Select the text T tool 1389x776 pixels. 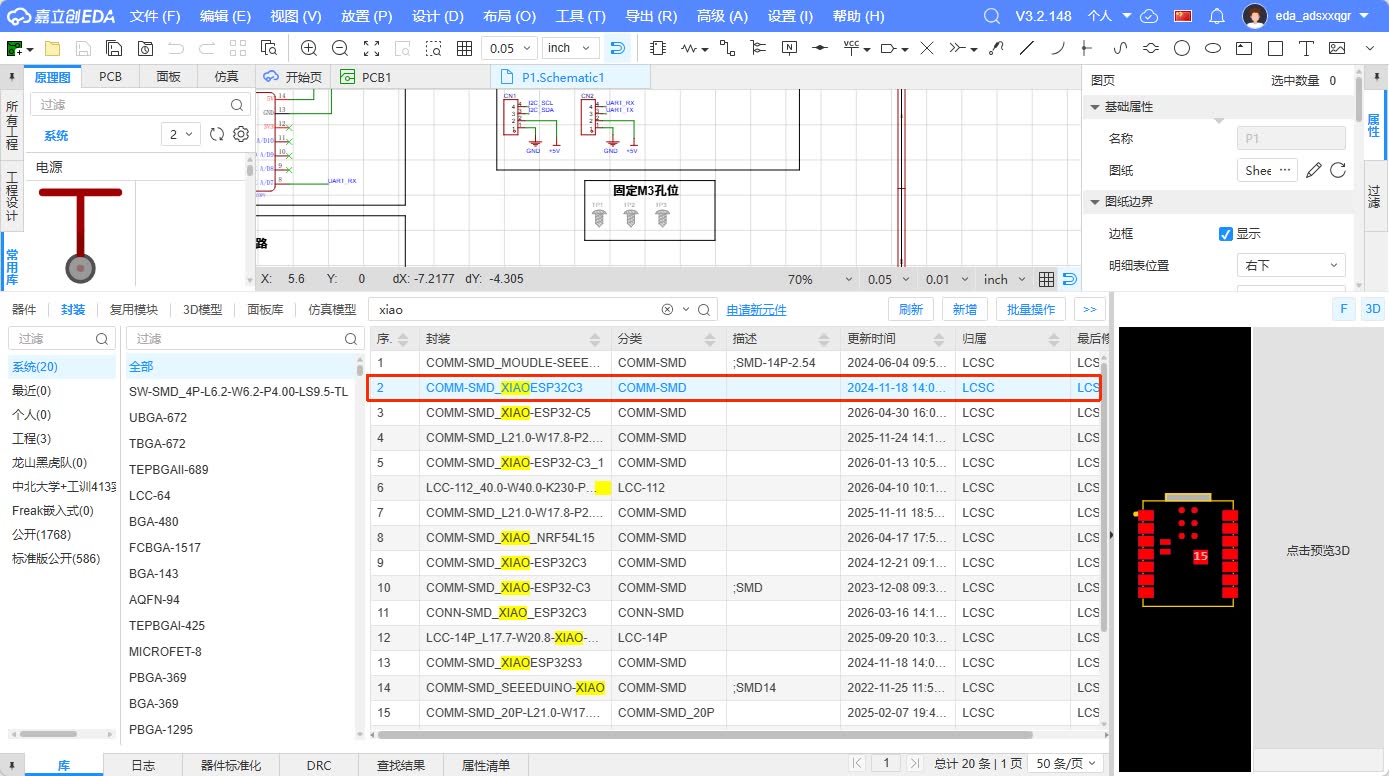point(1306,48)
